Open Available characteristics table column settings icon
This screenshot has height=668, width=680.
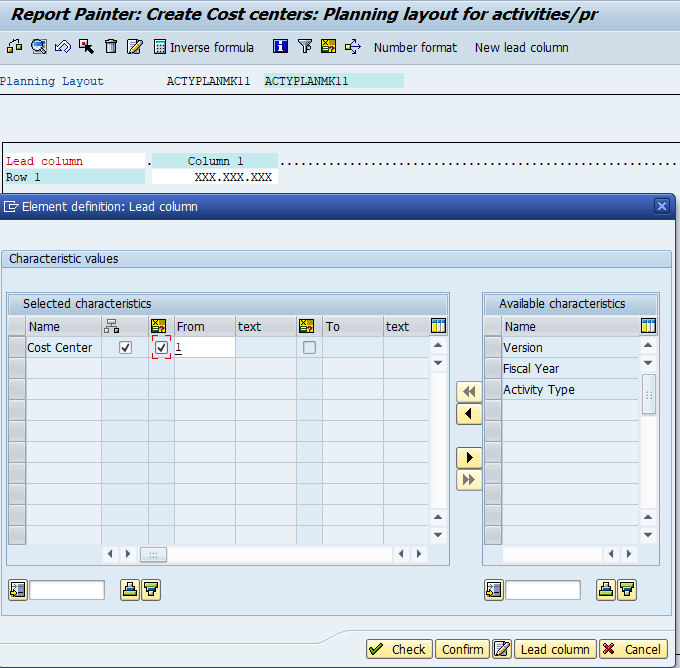click(x=648, y=326)
